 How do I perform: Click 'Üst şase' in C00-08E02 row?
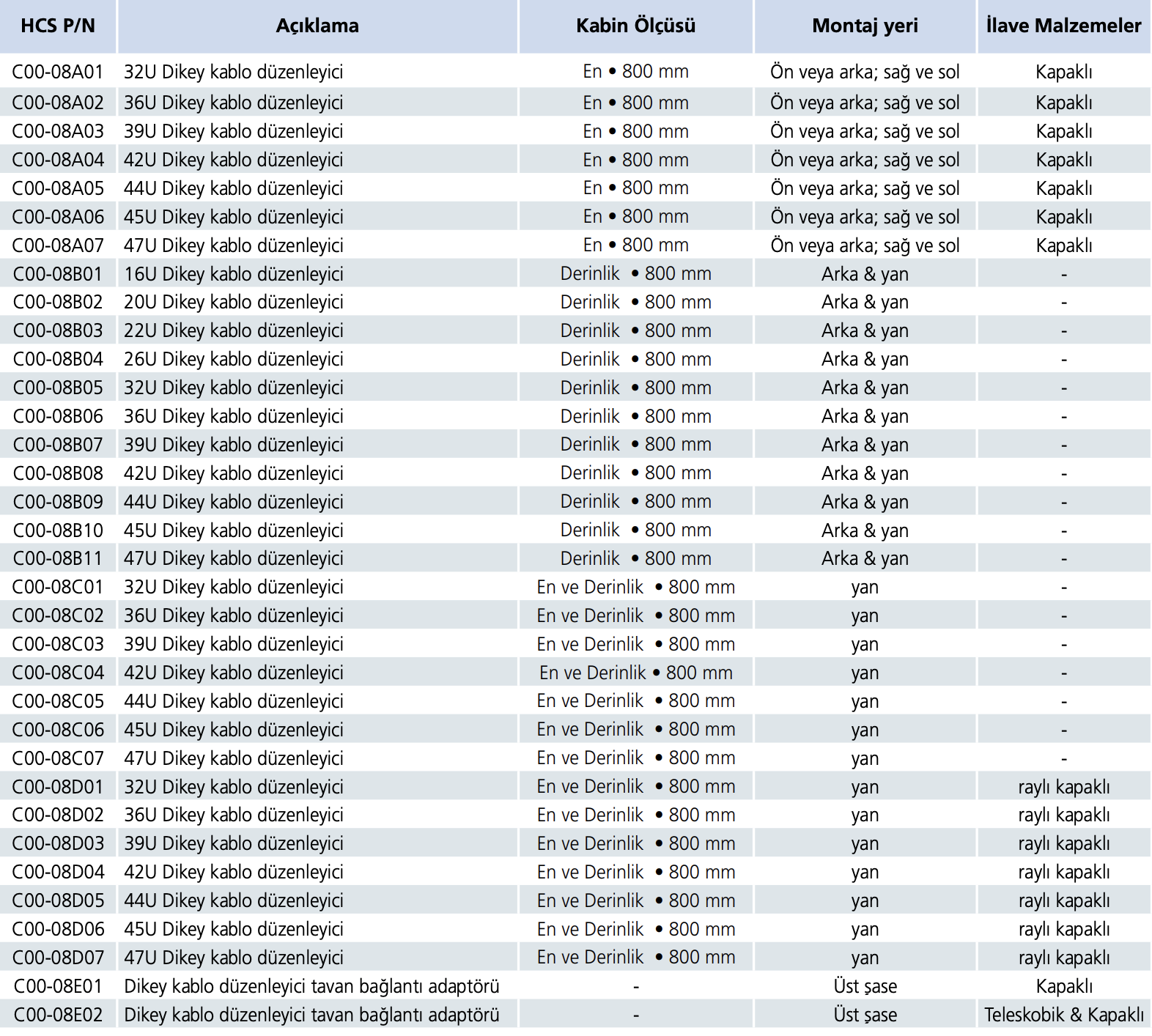865,1015
